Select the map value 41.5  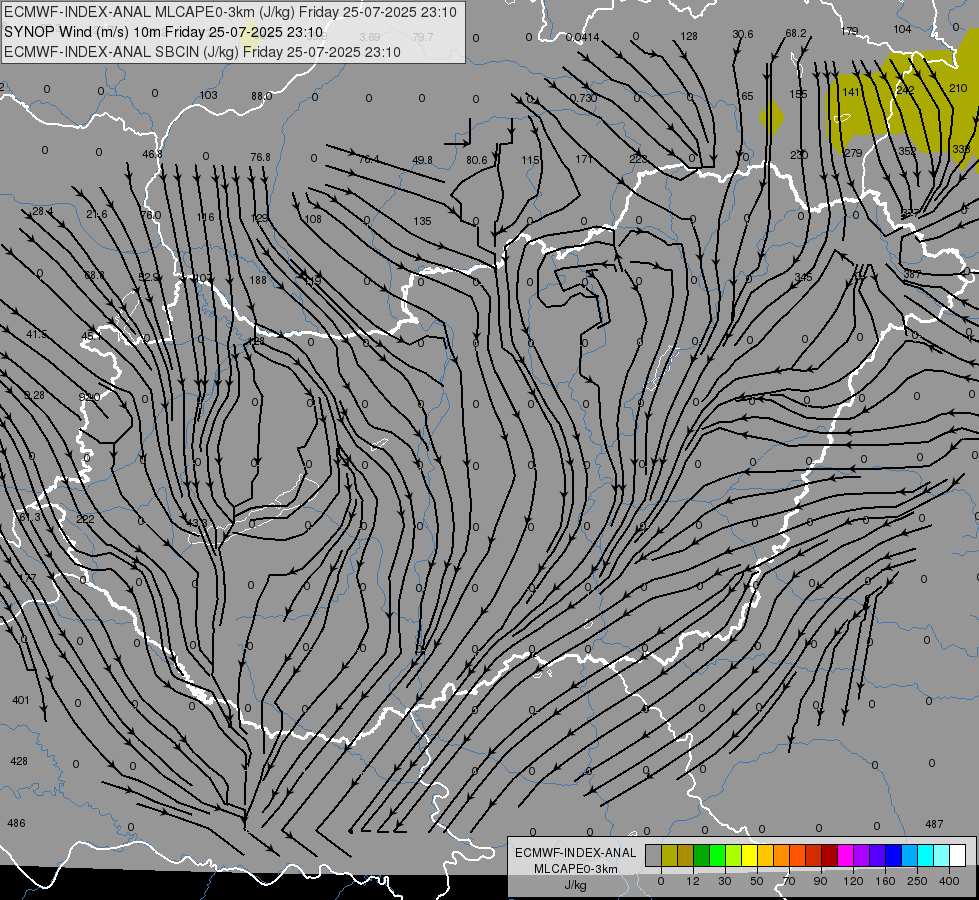(x=36, y=335)
